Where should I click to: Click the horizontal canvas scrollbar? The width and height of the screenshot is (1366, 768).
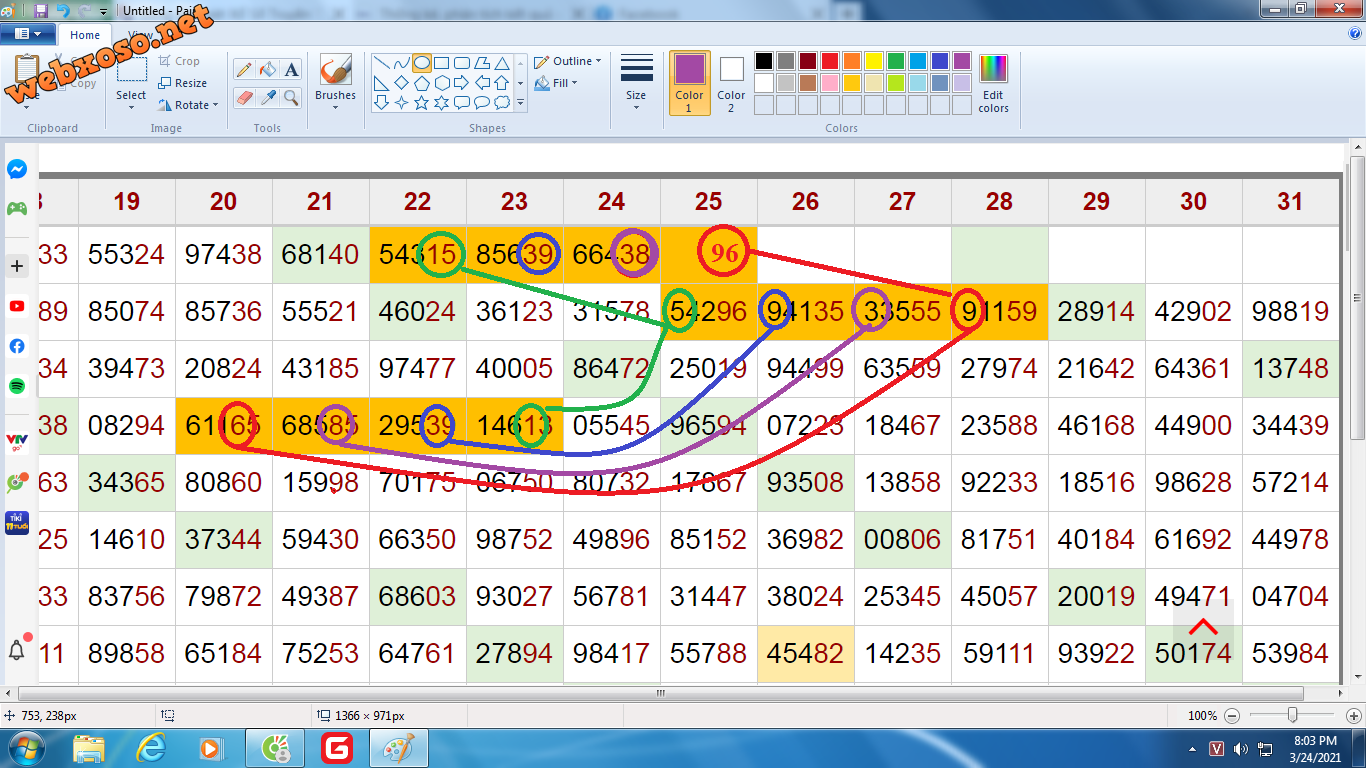(660, 693)
